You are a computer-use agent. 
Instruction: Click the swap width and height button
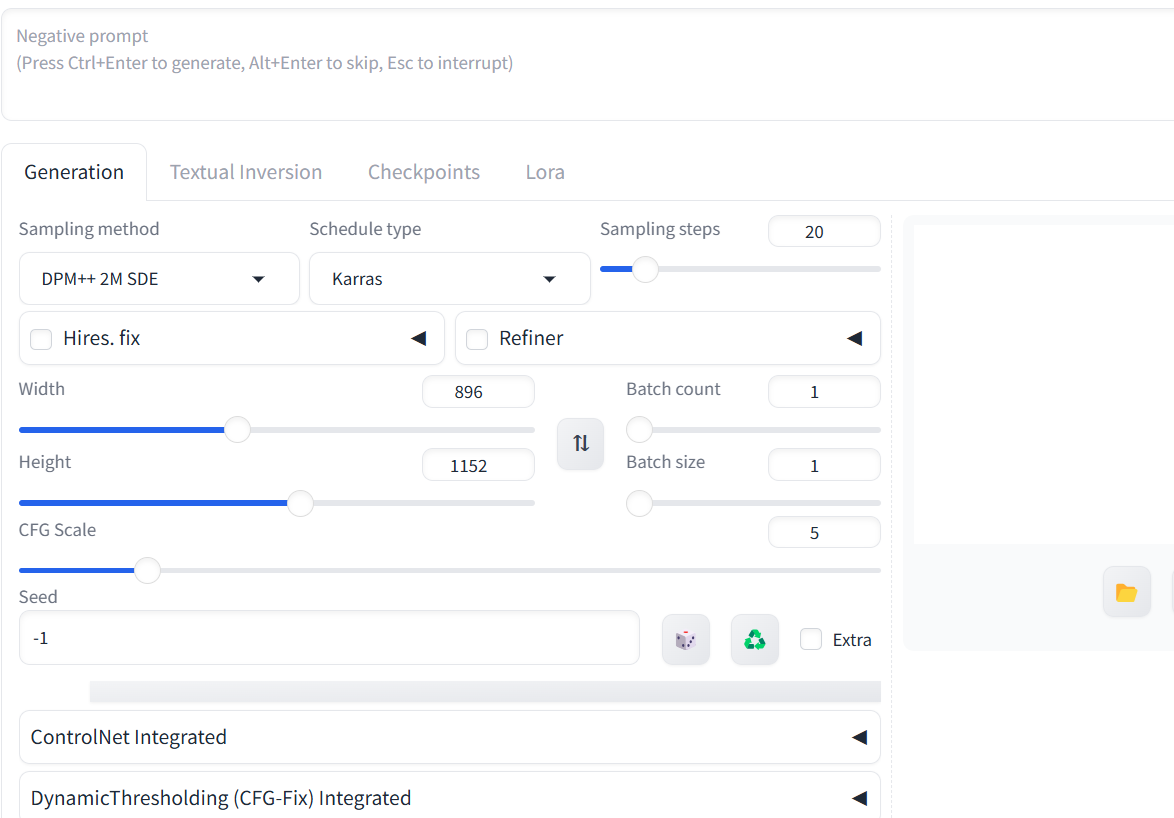[x=580, y=444]
